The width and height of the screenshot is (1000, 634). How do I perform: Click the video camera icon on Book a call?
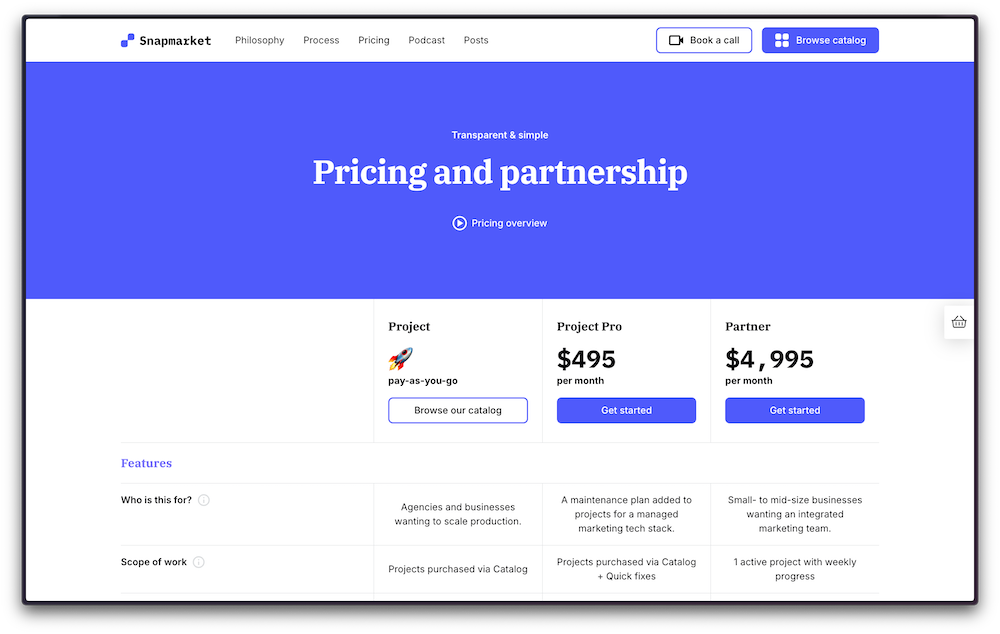[674, 40]
